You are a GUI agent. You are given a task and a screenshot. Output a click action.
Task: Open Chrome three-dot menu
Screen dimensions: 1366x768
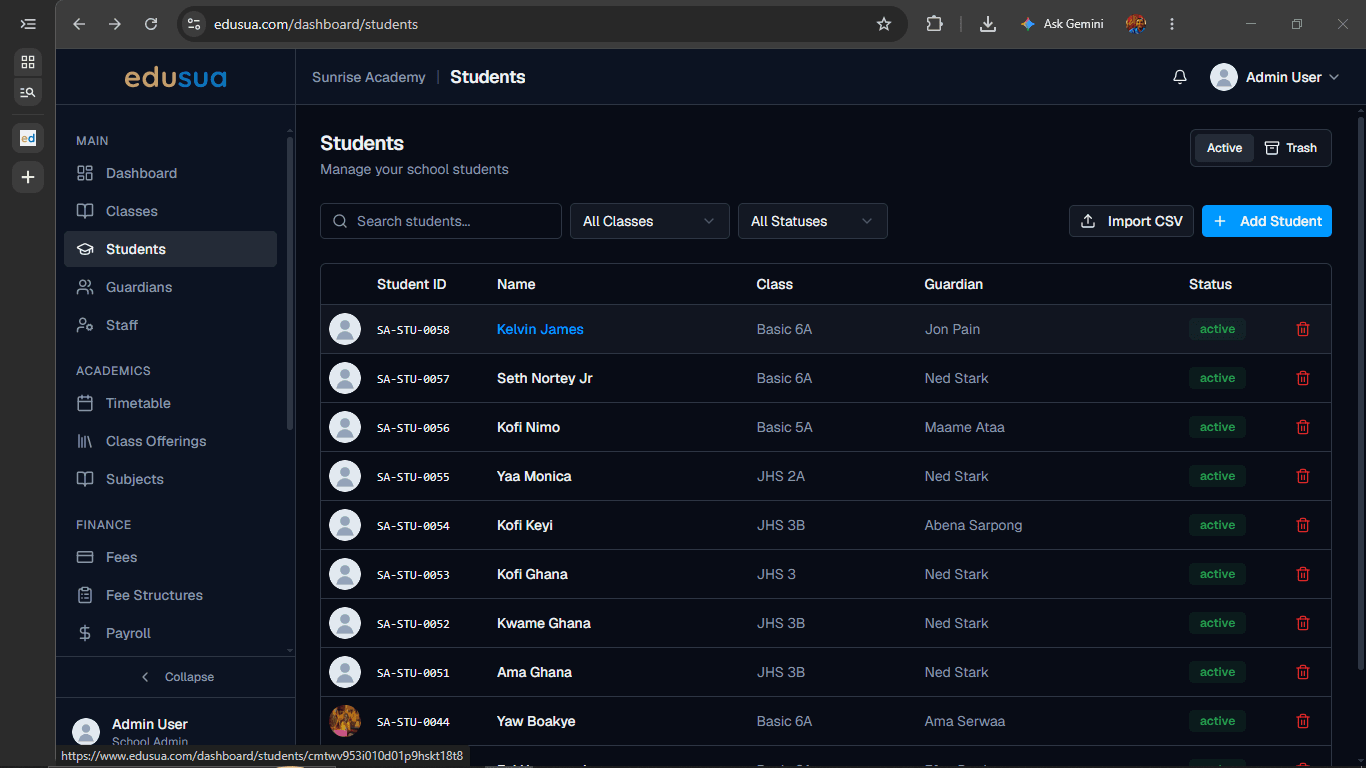coord(1172,24)
